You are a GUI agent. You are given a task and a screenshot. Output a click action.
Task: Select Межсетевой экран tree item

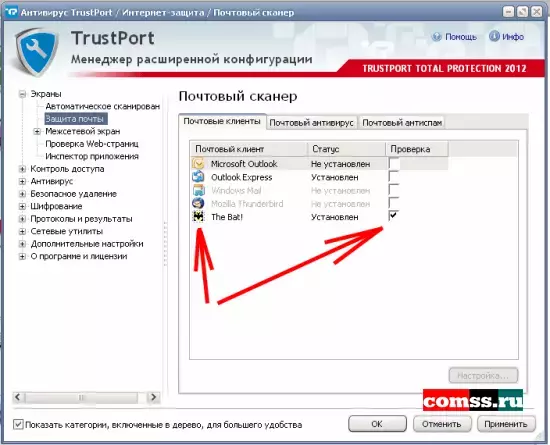pyautogui.click(x=83, y=132)
